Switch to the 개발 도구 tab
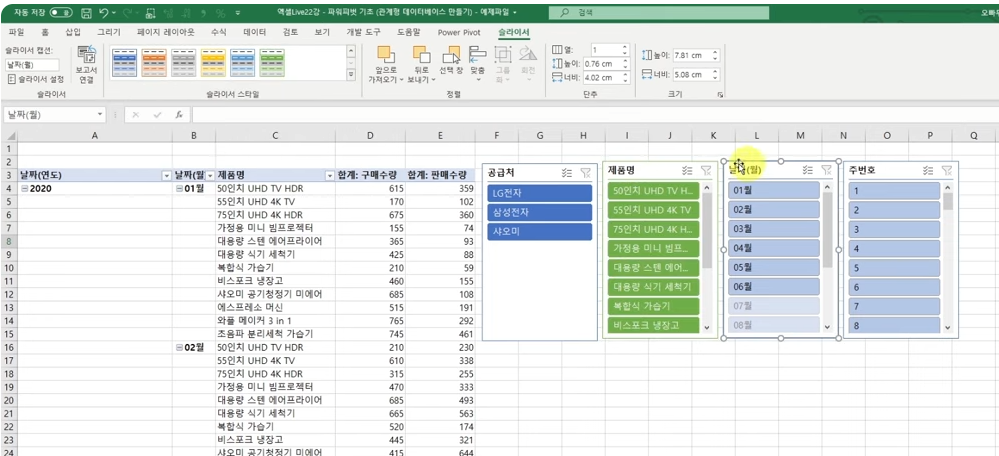The image size is (999, 456). [362, 32]
